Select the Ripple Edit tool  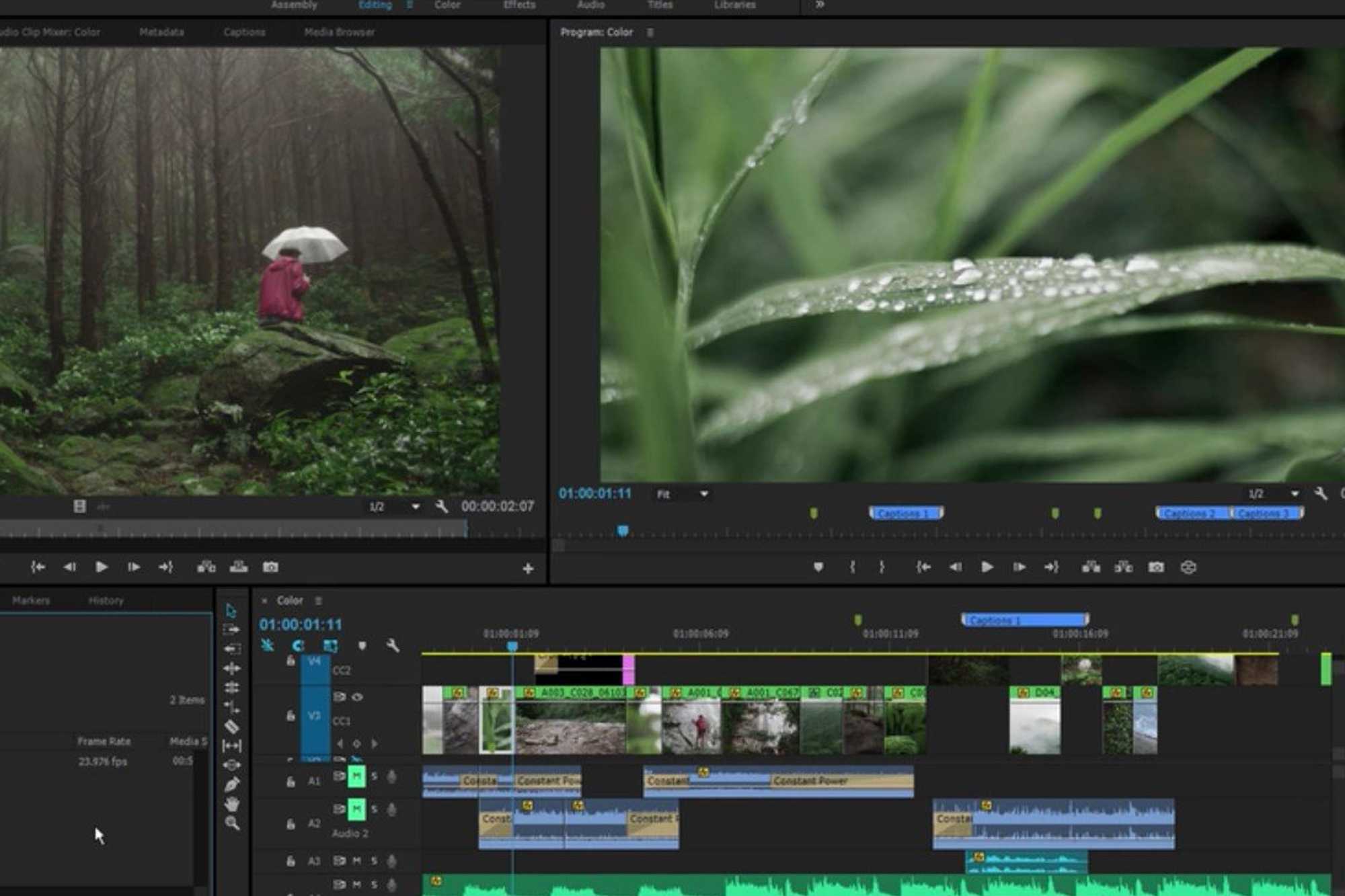coord(231,668)
